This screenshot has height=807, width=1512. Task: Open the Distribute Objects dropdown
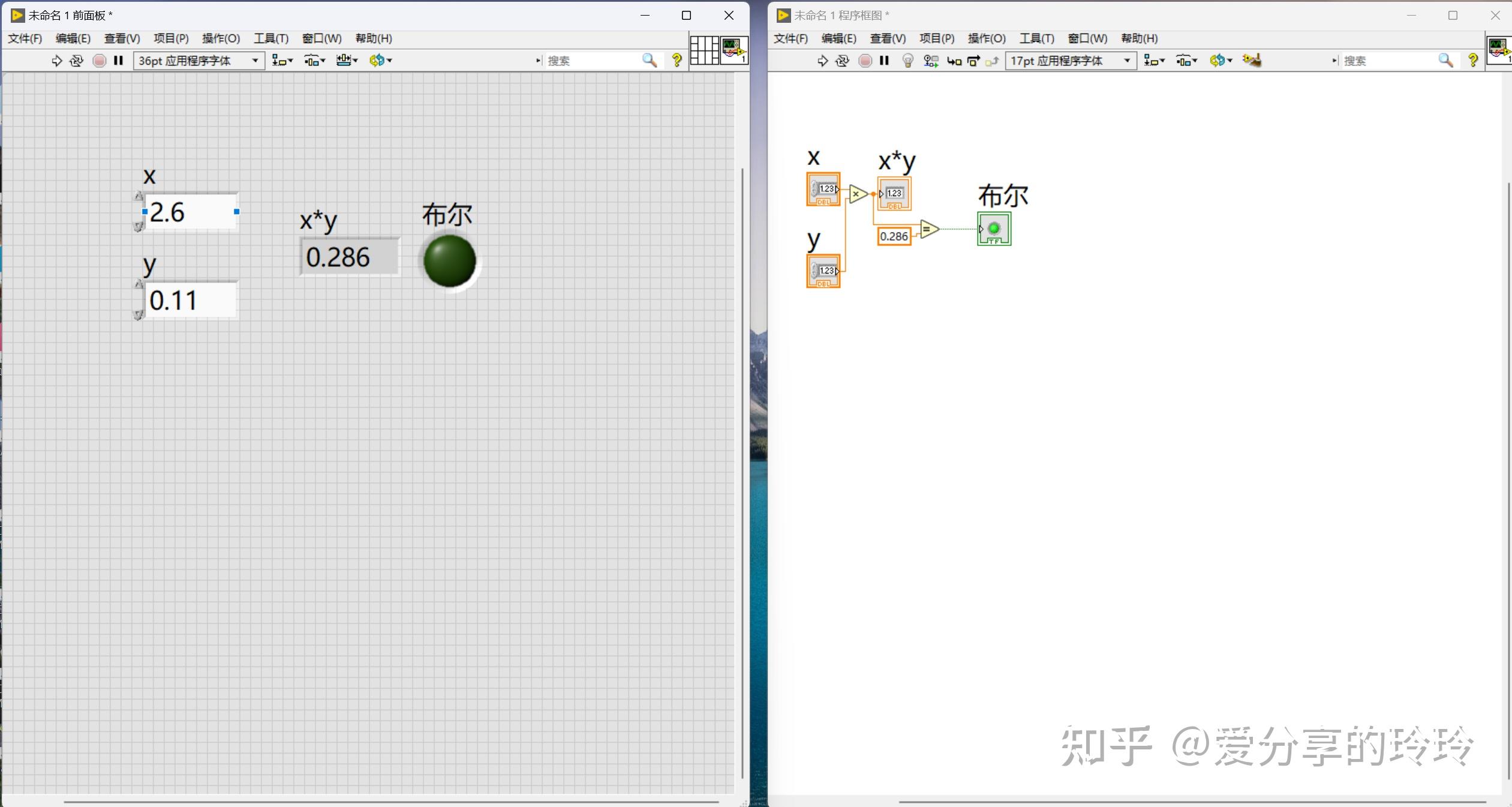(x=314, y=60)
